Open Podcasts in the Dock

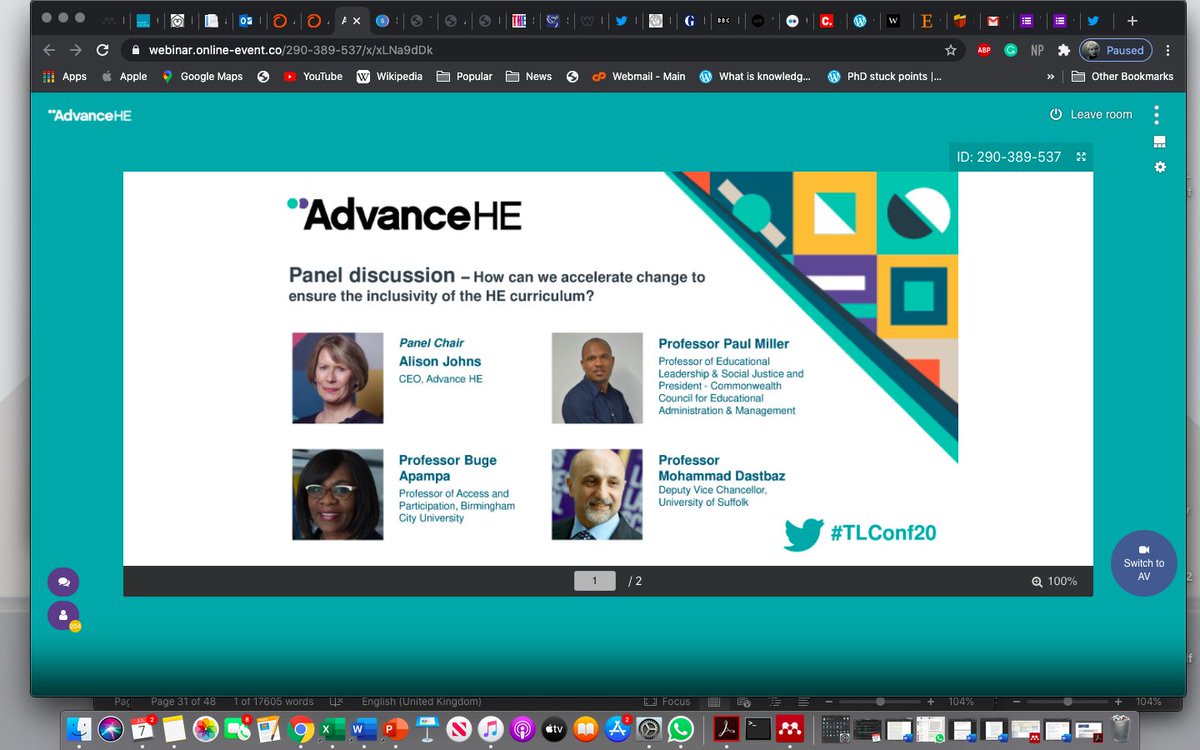click(x=522, y=729)
